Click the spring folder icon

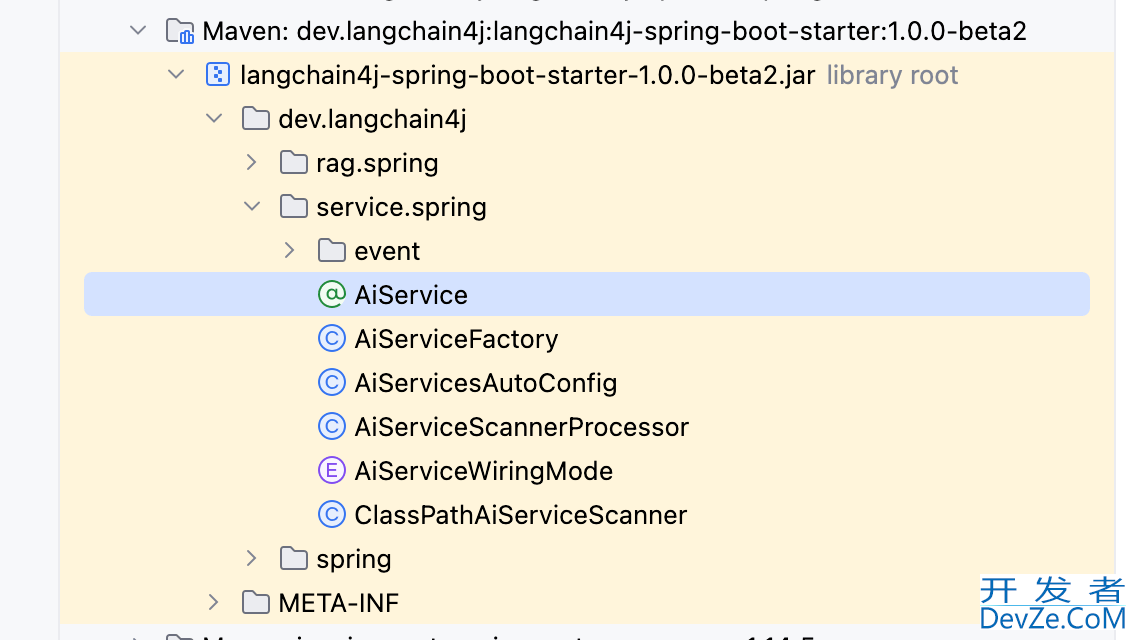pyautogui.click(x=293, y=559)
